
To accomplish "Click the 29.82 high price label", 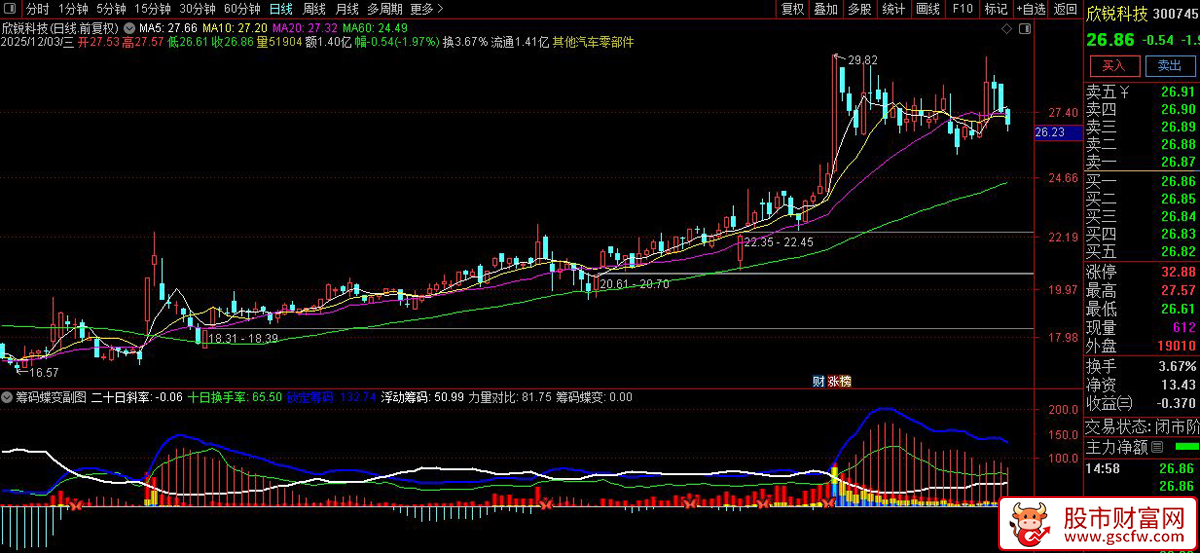I will click(x=862, y=61).
